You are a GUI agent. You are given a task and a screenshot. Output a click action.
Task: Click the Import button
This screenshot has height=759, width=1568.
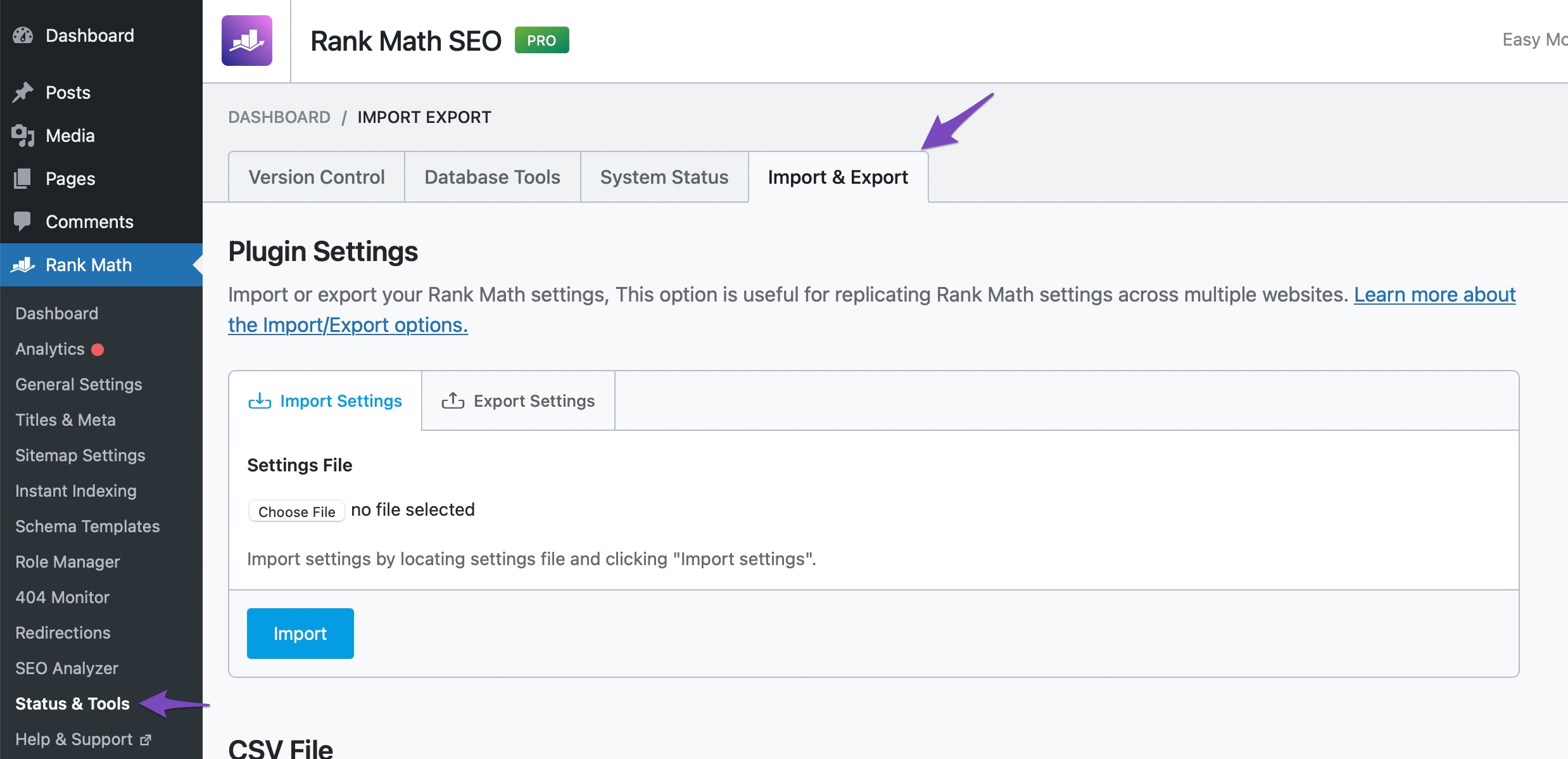(x=300, y=633)
